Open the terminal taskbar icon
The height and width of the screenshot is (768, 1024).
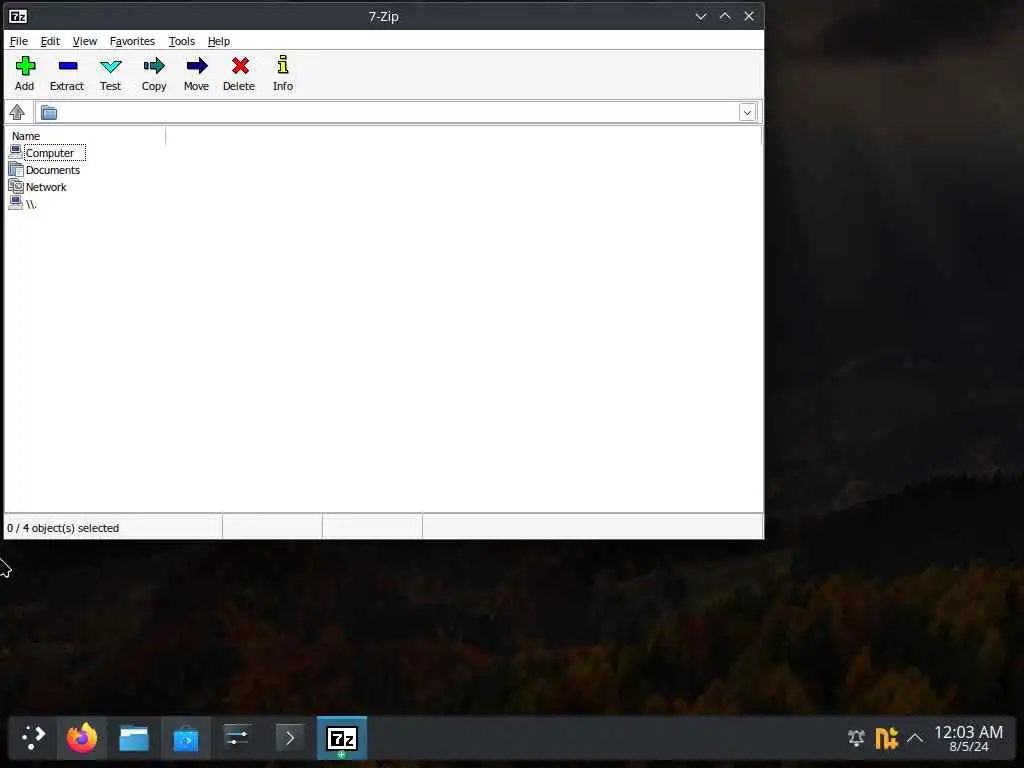(289, 738)
